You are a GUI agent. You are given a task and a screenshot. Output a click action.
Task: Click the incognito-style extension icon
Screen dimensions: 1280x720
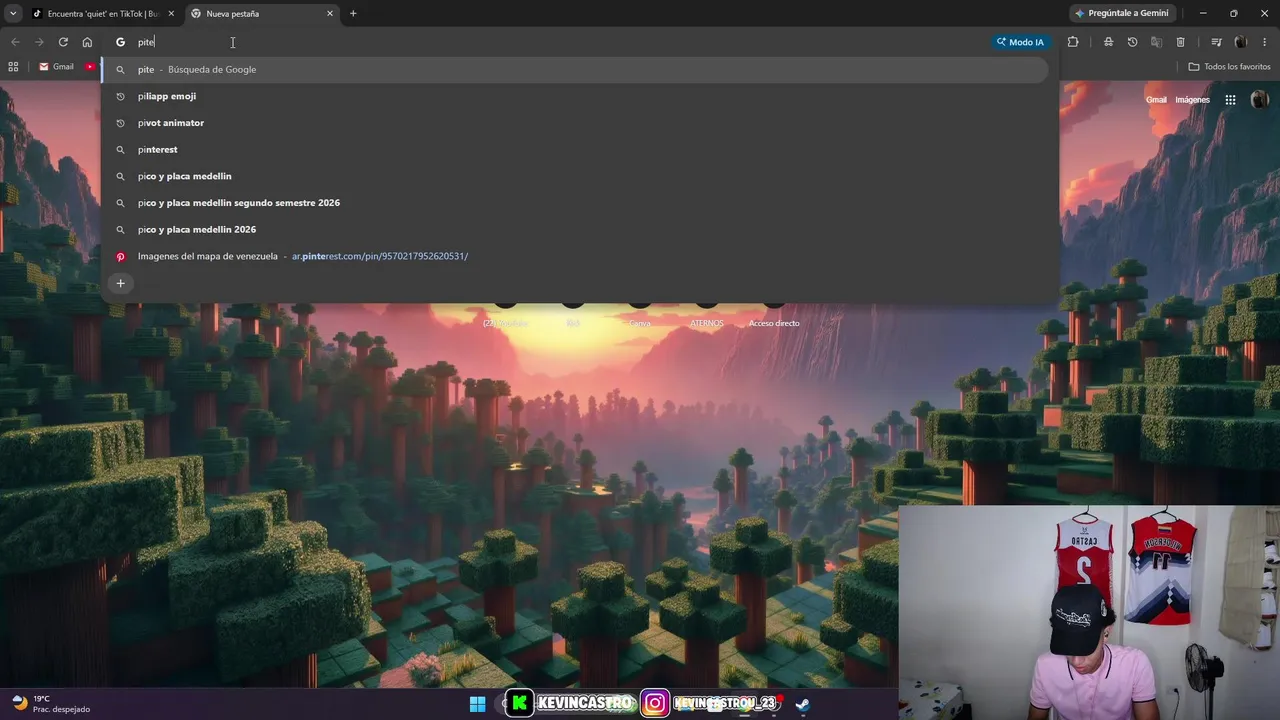1108,42
